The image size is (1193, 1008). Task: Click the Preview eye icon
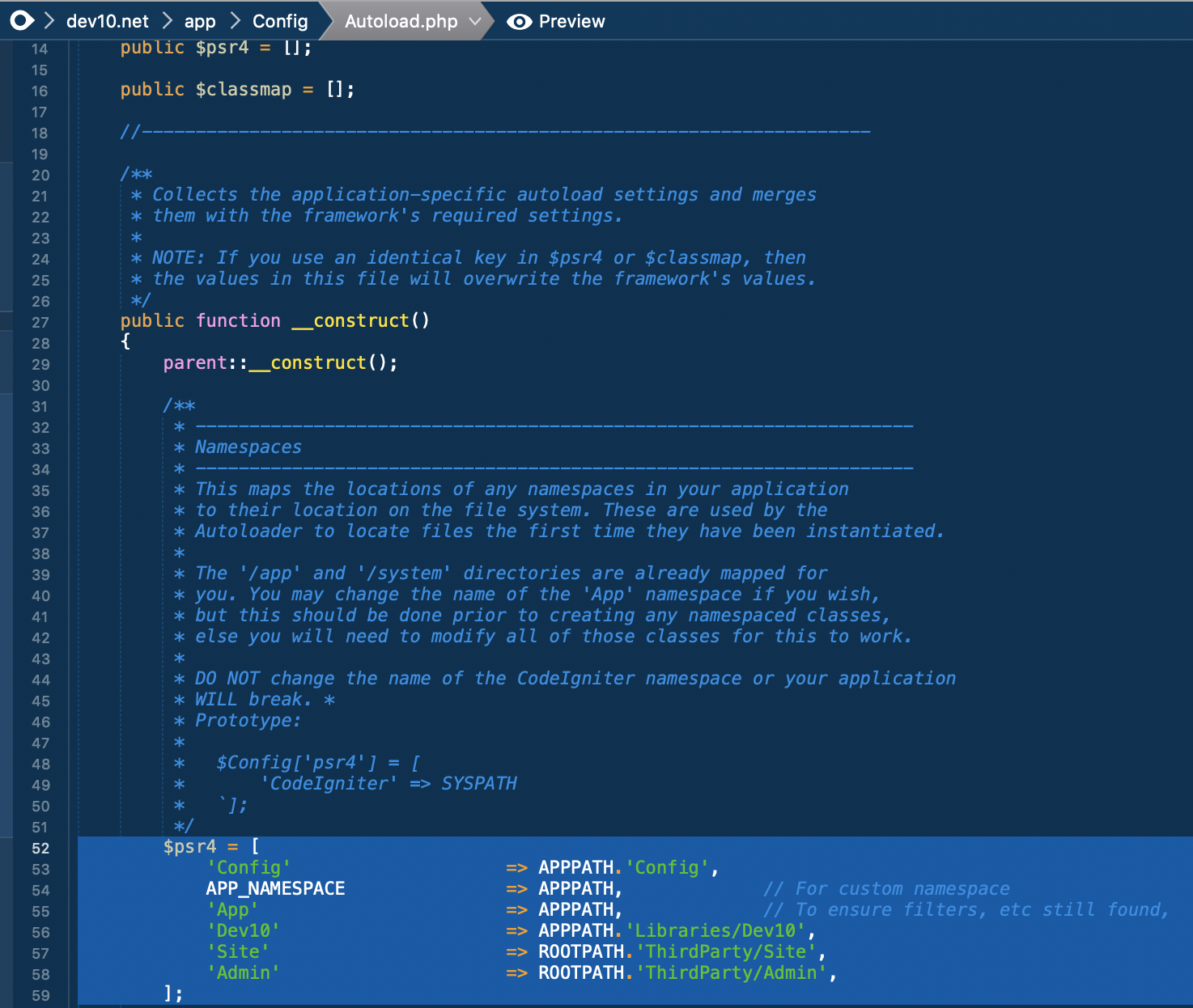point(519,21)
